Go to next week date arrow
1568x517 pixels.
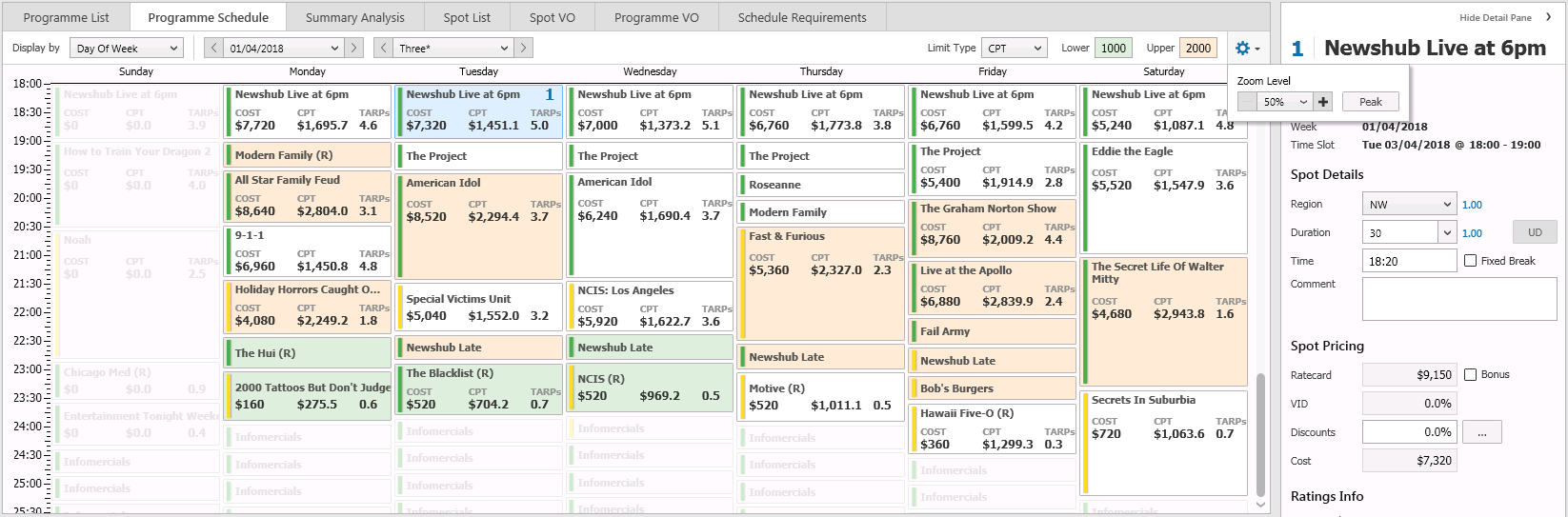point(353,48)
